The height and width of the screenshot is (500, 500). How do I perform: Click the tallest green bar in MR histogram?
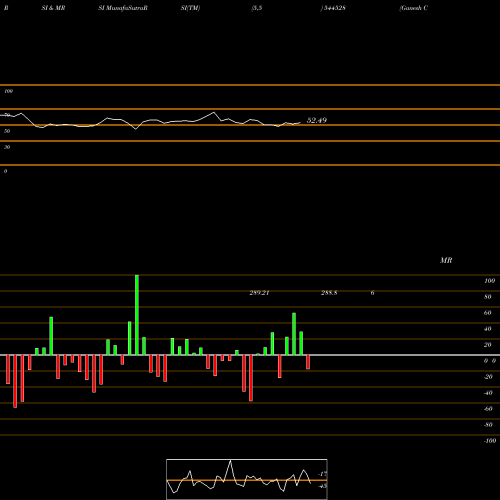pos(137,315)
